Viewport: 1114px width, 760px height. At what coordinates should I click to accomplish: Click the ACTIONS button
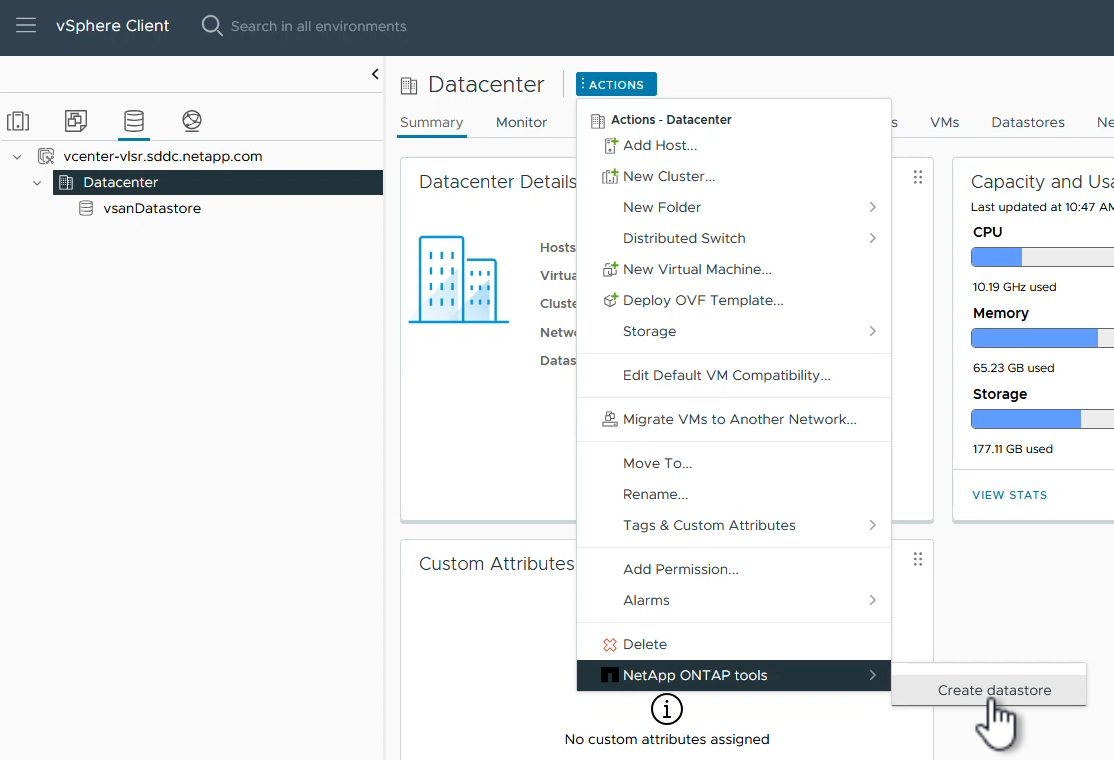[616, 85]
